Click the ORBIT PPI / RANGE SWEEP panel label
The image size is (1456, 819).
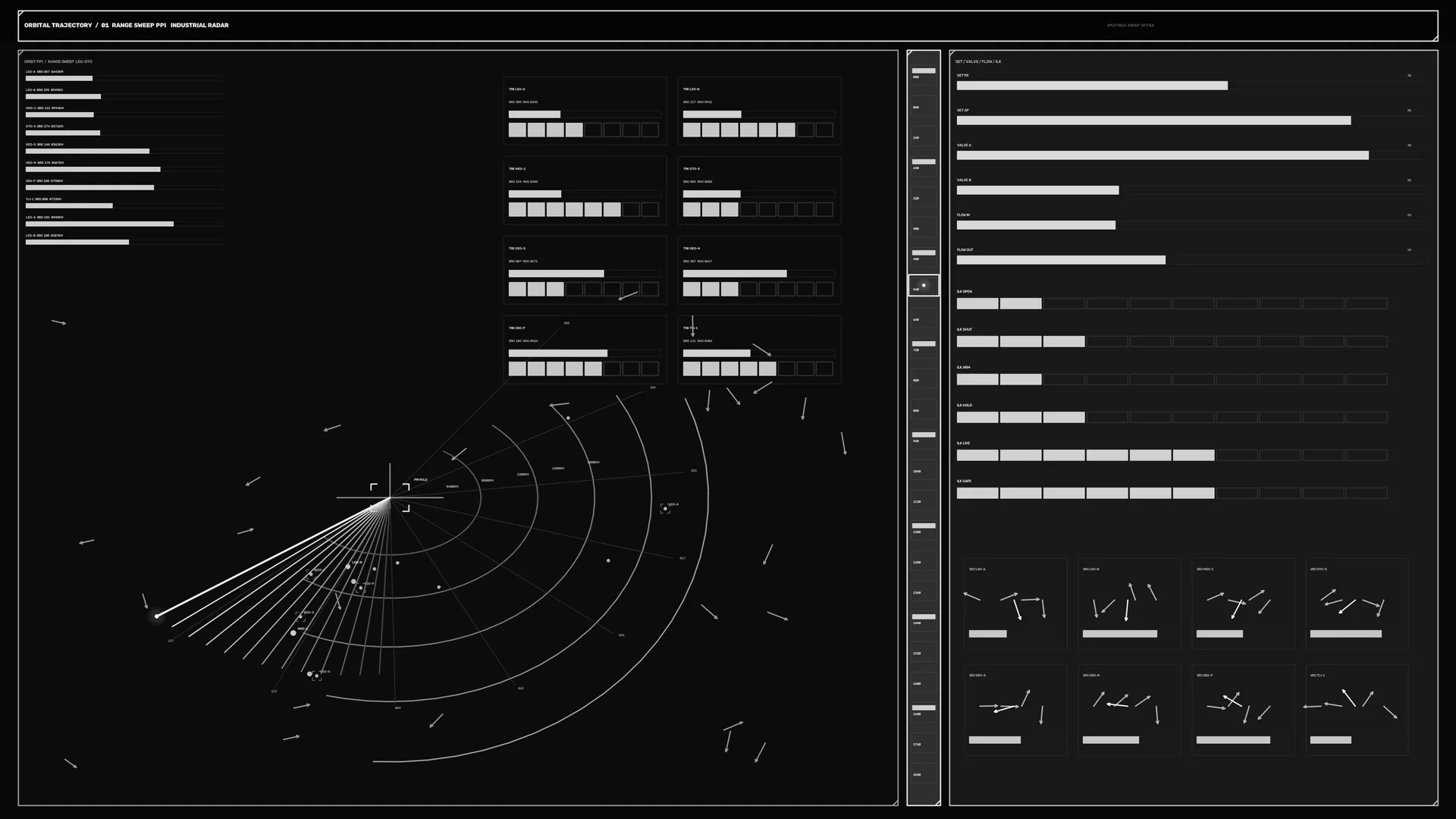[x=58, y=61]
